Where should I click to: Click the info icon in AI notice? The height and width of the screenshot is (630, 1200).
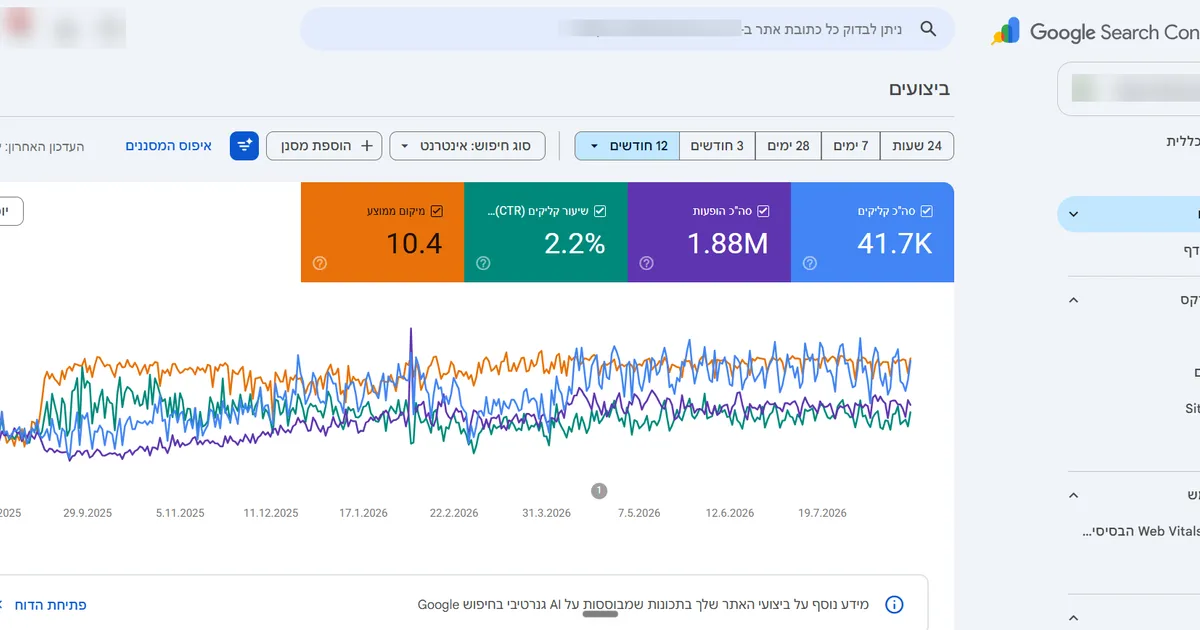tap(895, 604)
